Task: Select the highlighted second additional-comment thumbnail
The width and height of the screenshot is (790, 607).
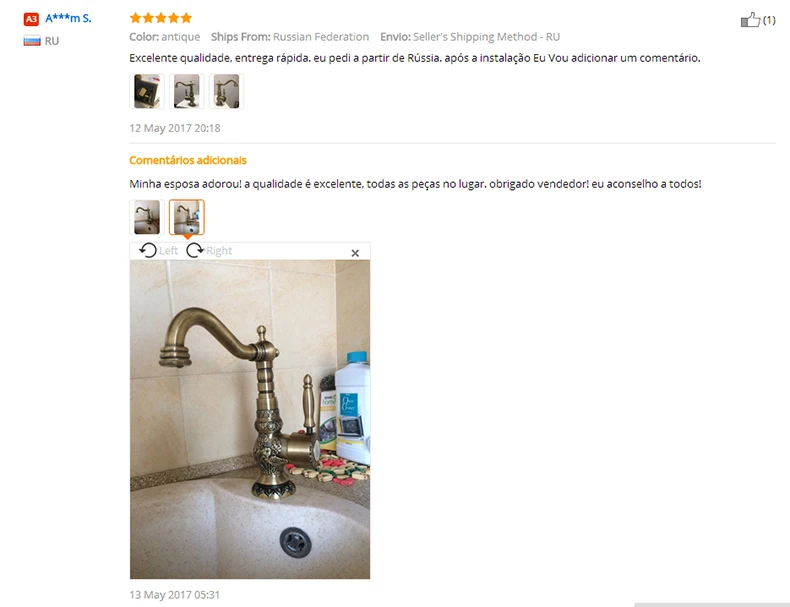Action: click(x=186, y=217)
